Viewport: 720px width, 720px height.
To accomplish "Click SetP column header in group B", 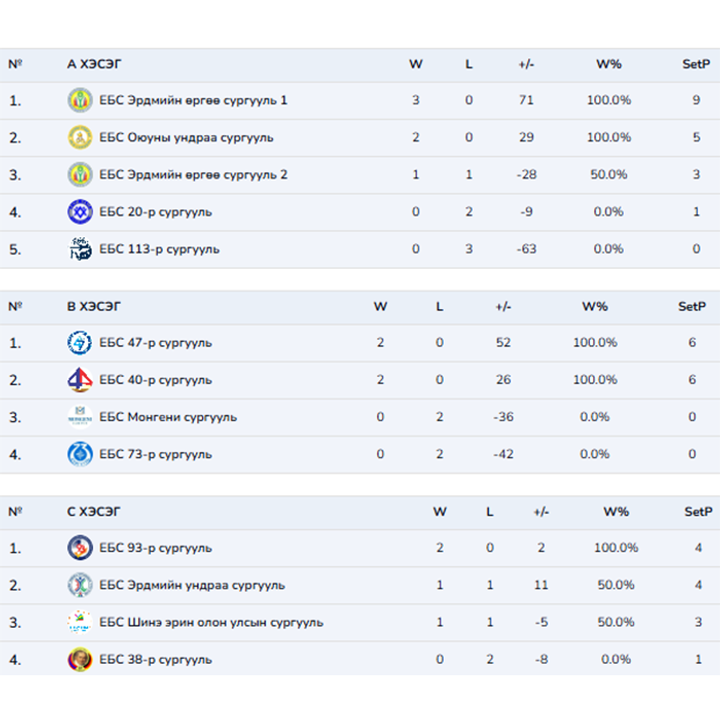I will click(x=692, y=306).
